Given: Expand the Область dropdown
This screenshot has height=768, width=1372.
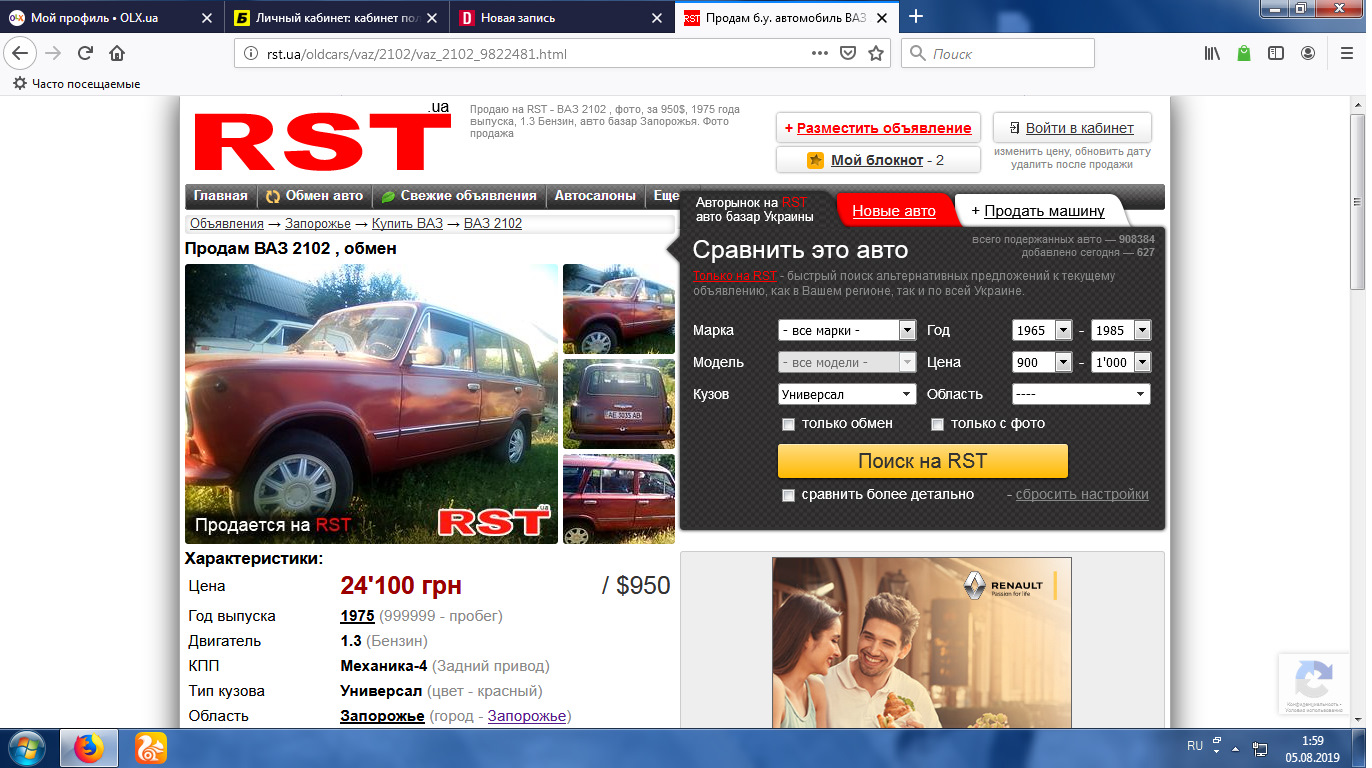Looking at the screenshot, I should [x=1081, y=394].
